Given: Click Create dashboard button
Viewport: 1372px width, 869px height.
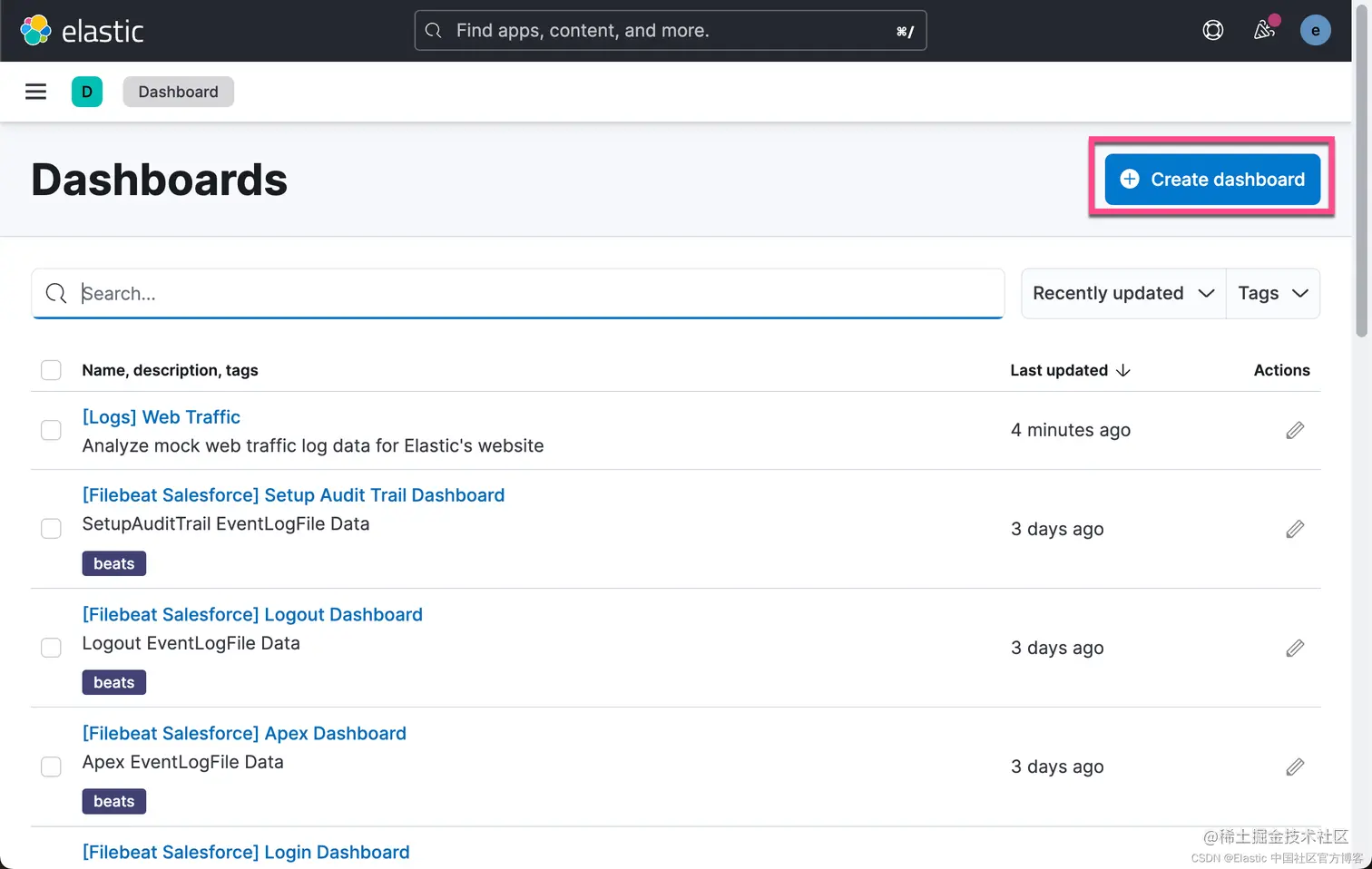Looking at the screenshot, I should (1212, 180).
